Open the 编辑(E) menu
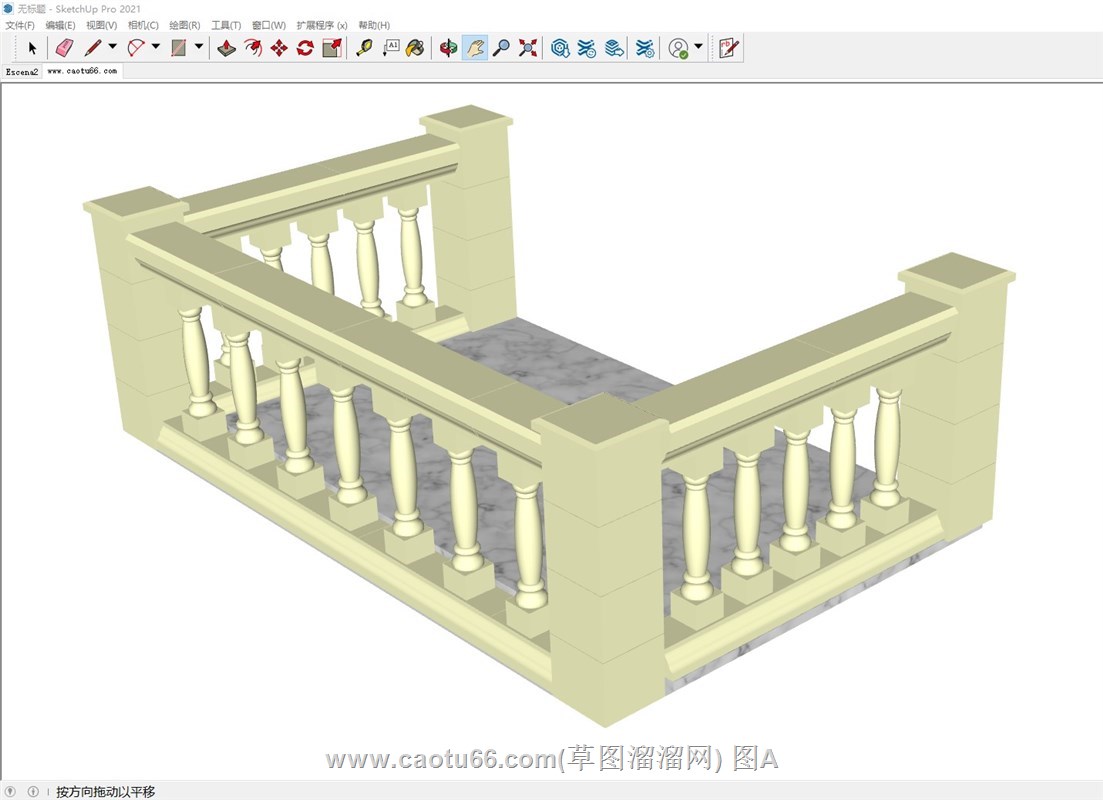This screenshot has height=800, width=1103. (60, 25)
